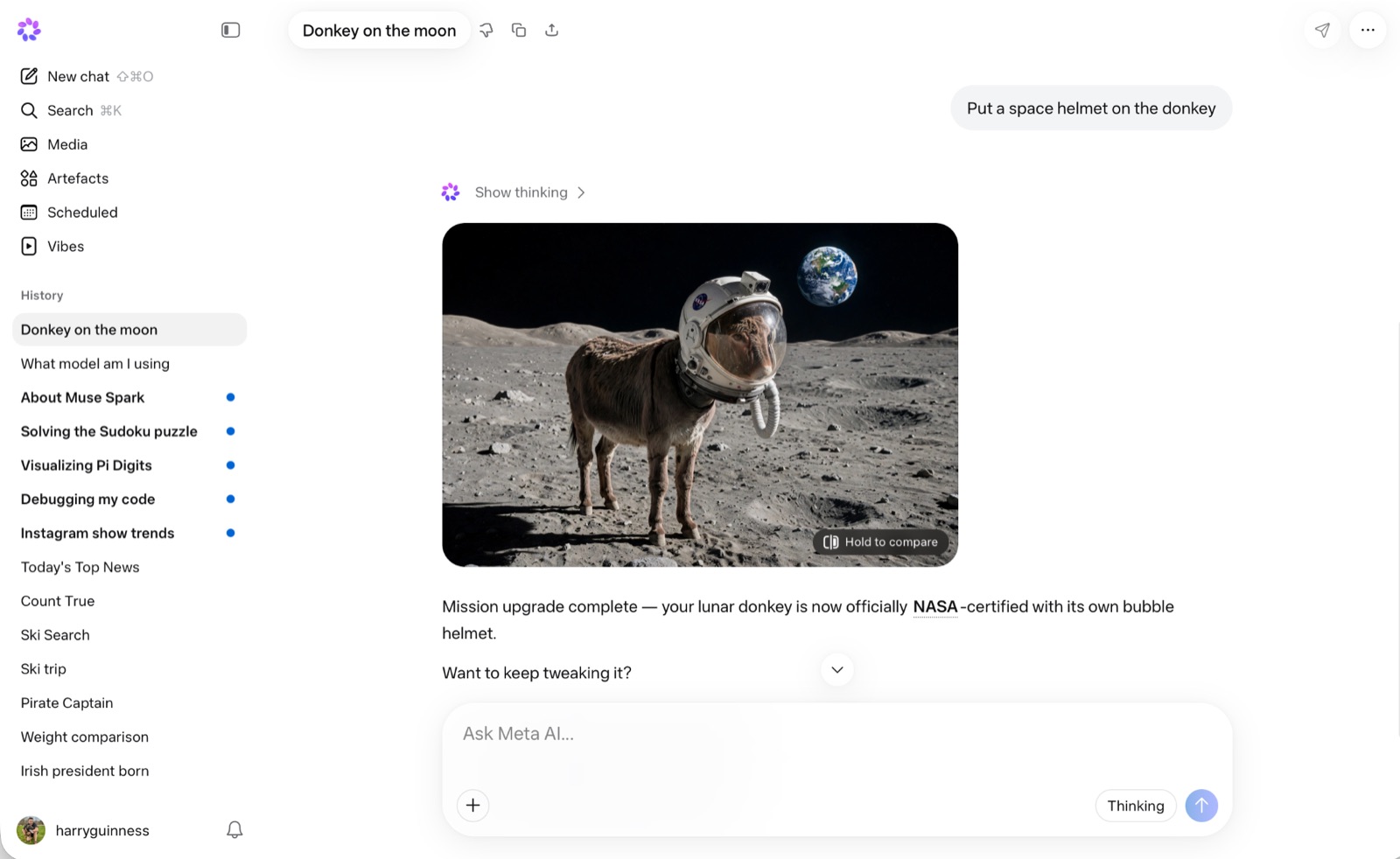The image size is (1400, 859).
Task: Click the Donkey on the moon title
Action: (x=379, y=31)
